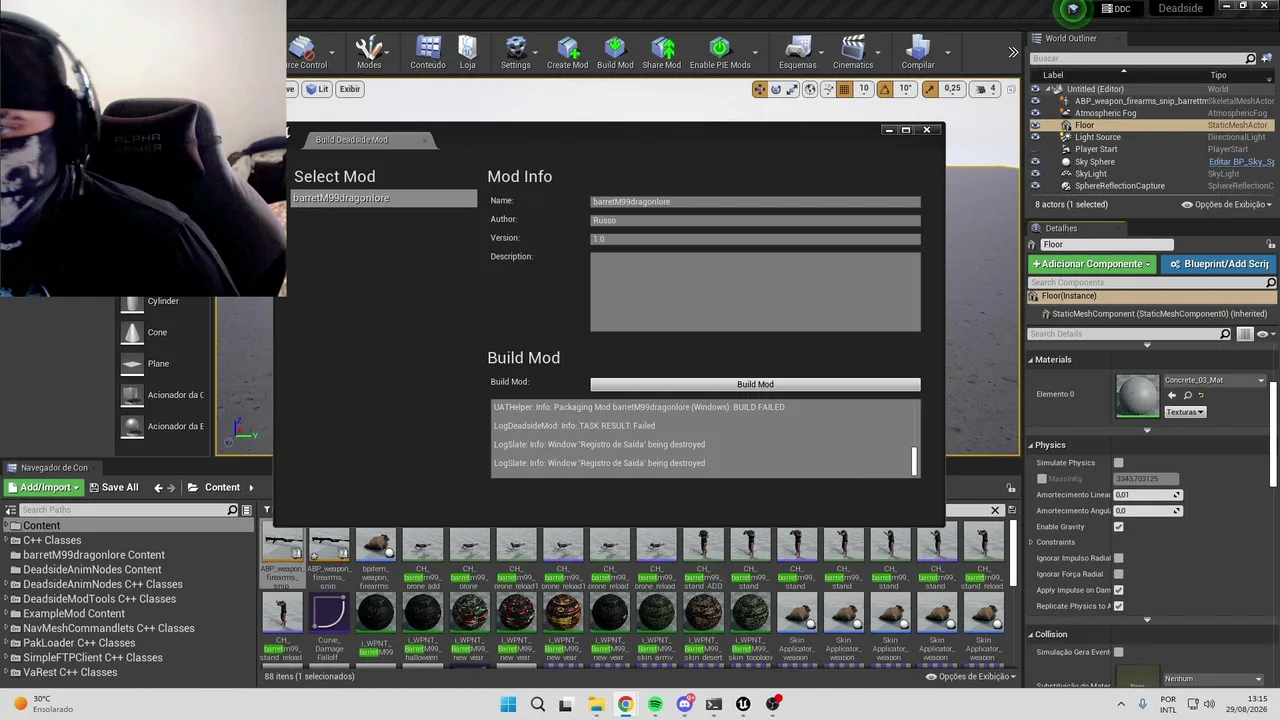Open the Unreal Engine taskbar icon

point(743,704)
